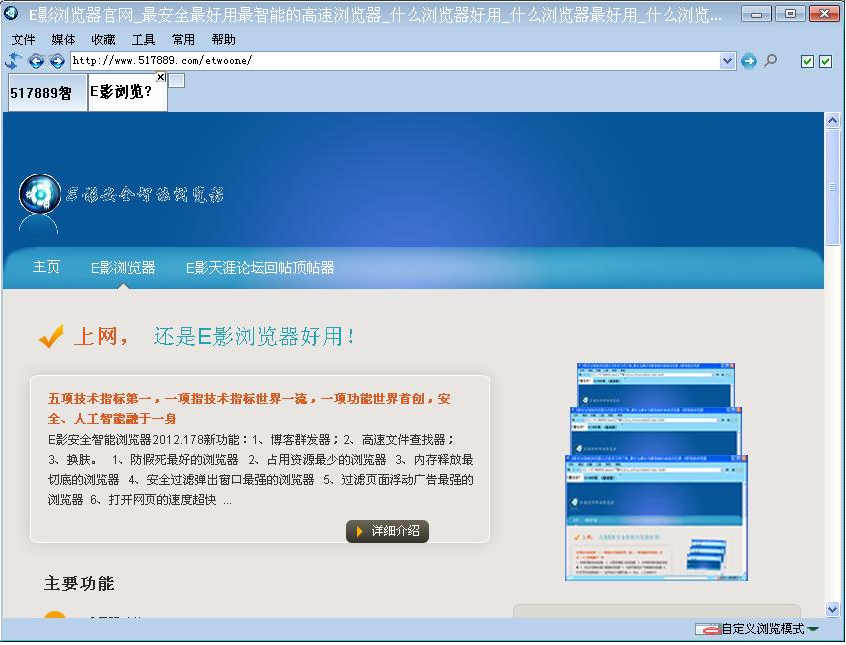The image size is (846, 645).
Task: Click the address bar URL field
Action: [395, 60]
